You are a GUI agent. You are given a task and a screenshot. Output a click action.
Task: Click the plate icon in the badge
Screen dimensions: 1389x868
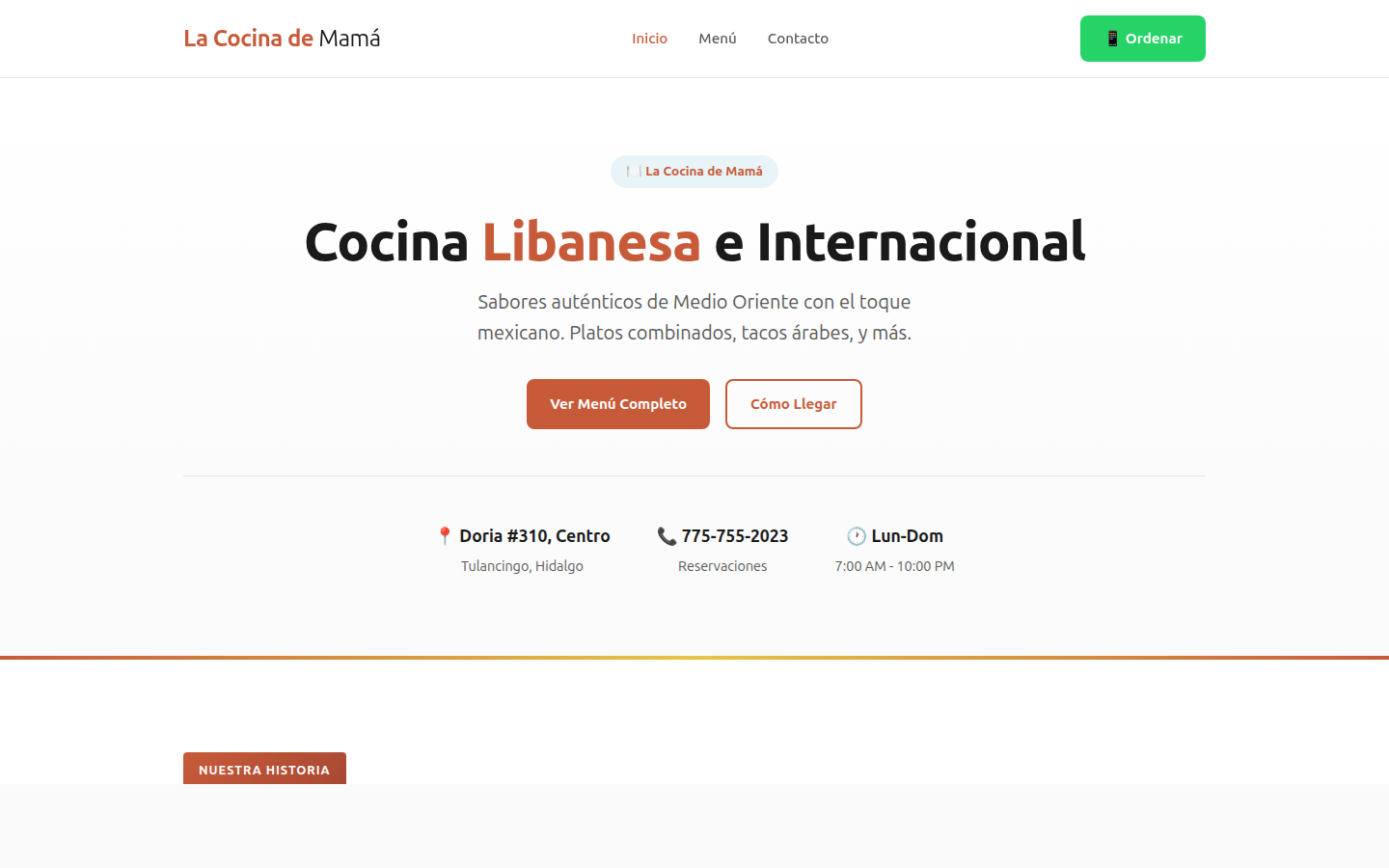(x=634, y=172)
